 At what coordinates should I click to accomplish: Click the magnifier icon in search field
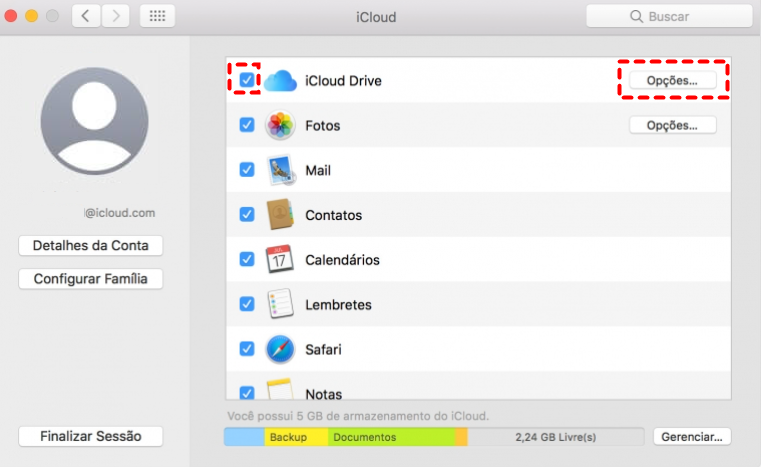636,16
